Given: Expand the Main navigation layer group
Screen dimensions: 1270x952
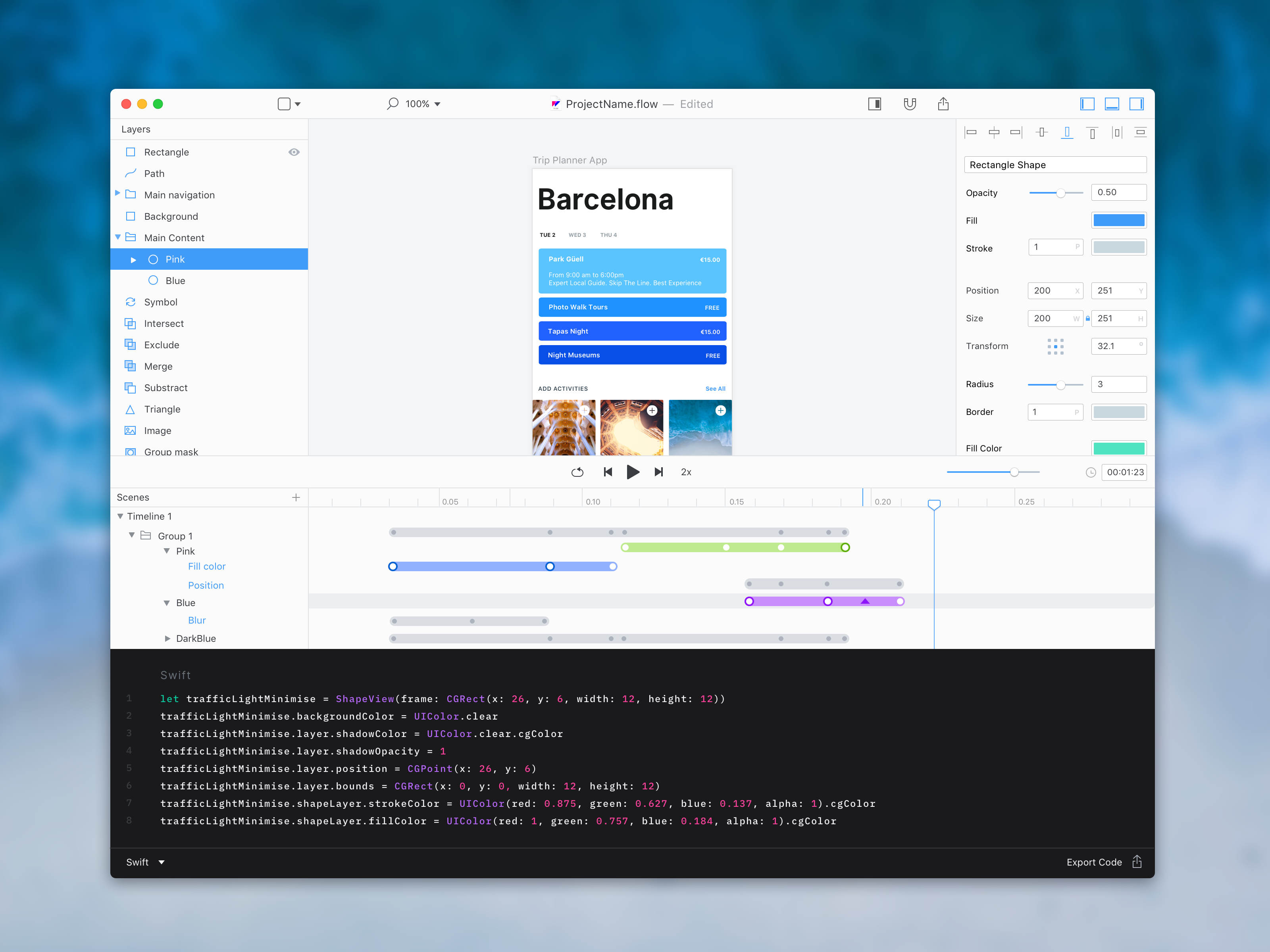Looking at the screenshot, I should click(118, 194).
